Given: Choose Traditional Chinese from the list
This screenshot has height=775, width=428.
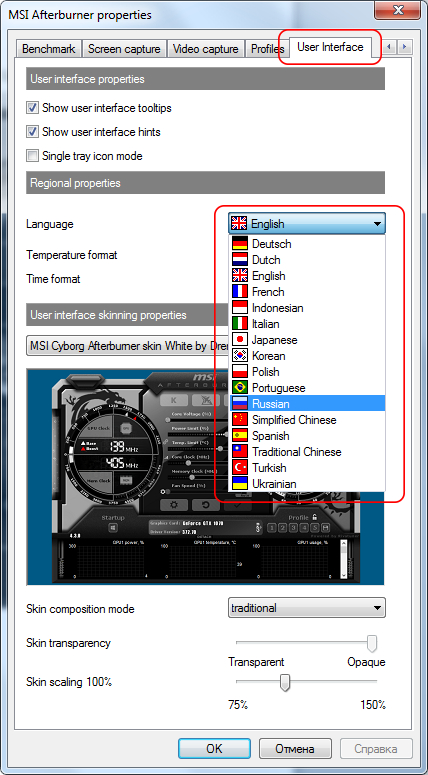Looking at the screenshot, I should pyautogui.click(x=307, y=452).
